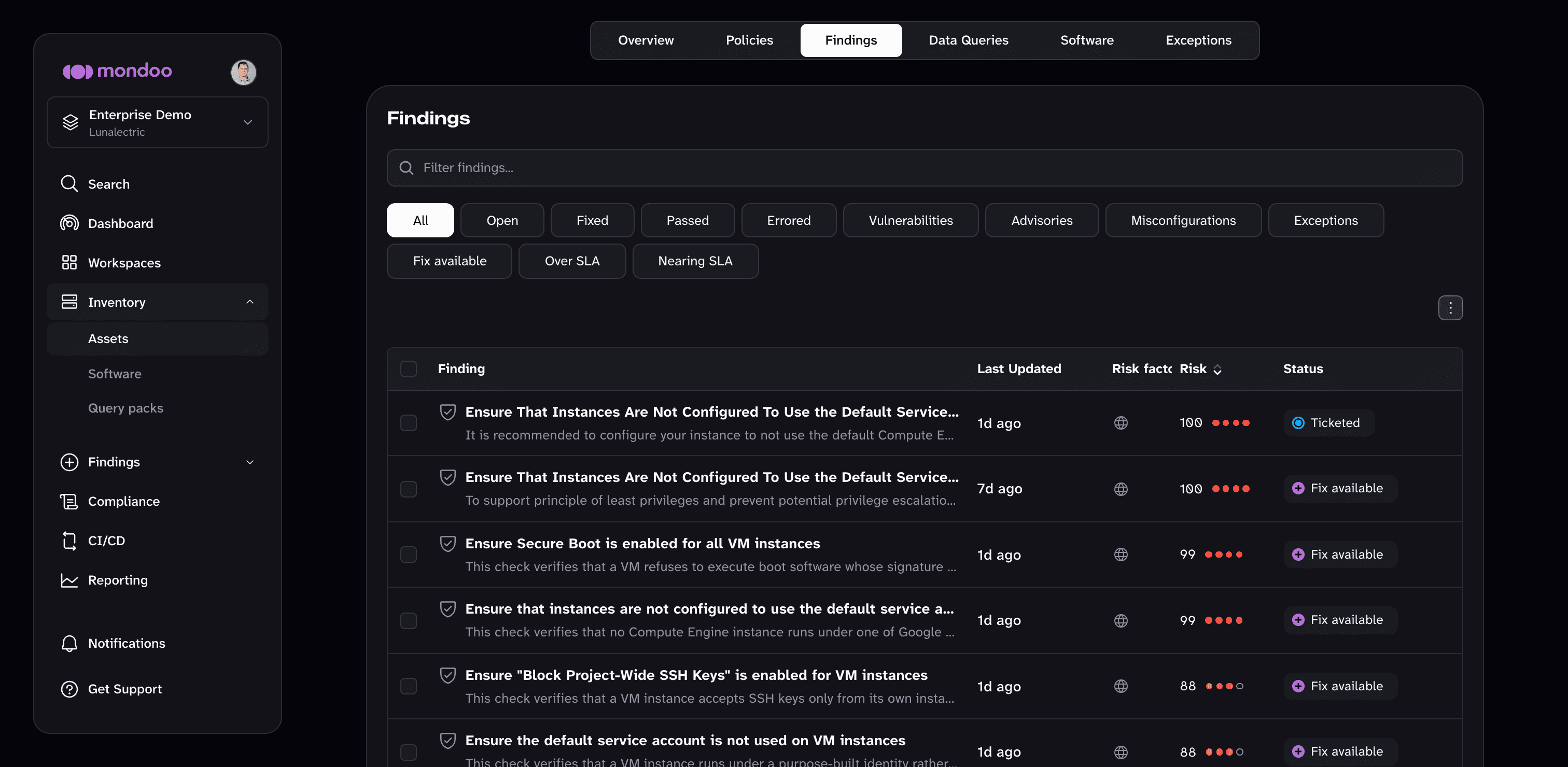Click the layers icon beside Enterprise Demo
1568x767 pixels.
pyautogui.click(x=71, y=122)
